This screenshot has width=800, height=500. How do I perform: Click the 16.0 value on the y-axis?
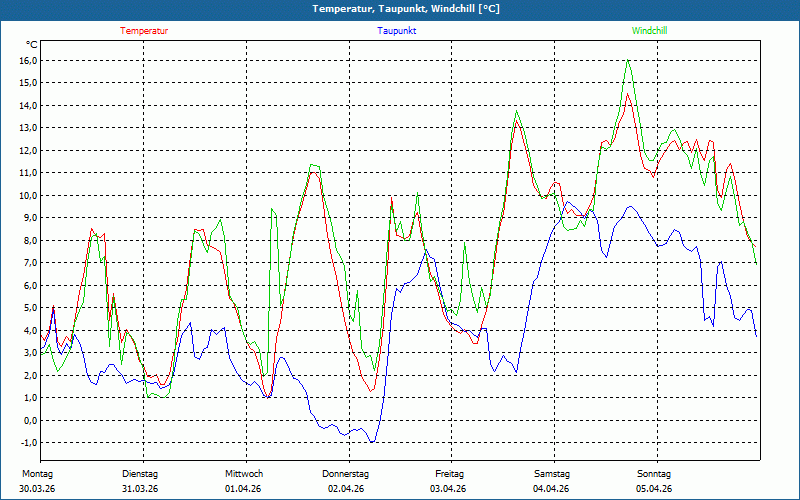click(28, 60)
